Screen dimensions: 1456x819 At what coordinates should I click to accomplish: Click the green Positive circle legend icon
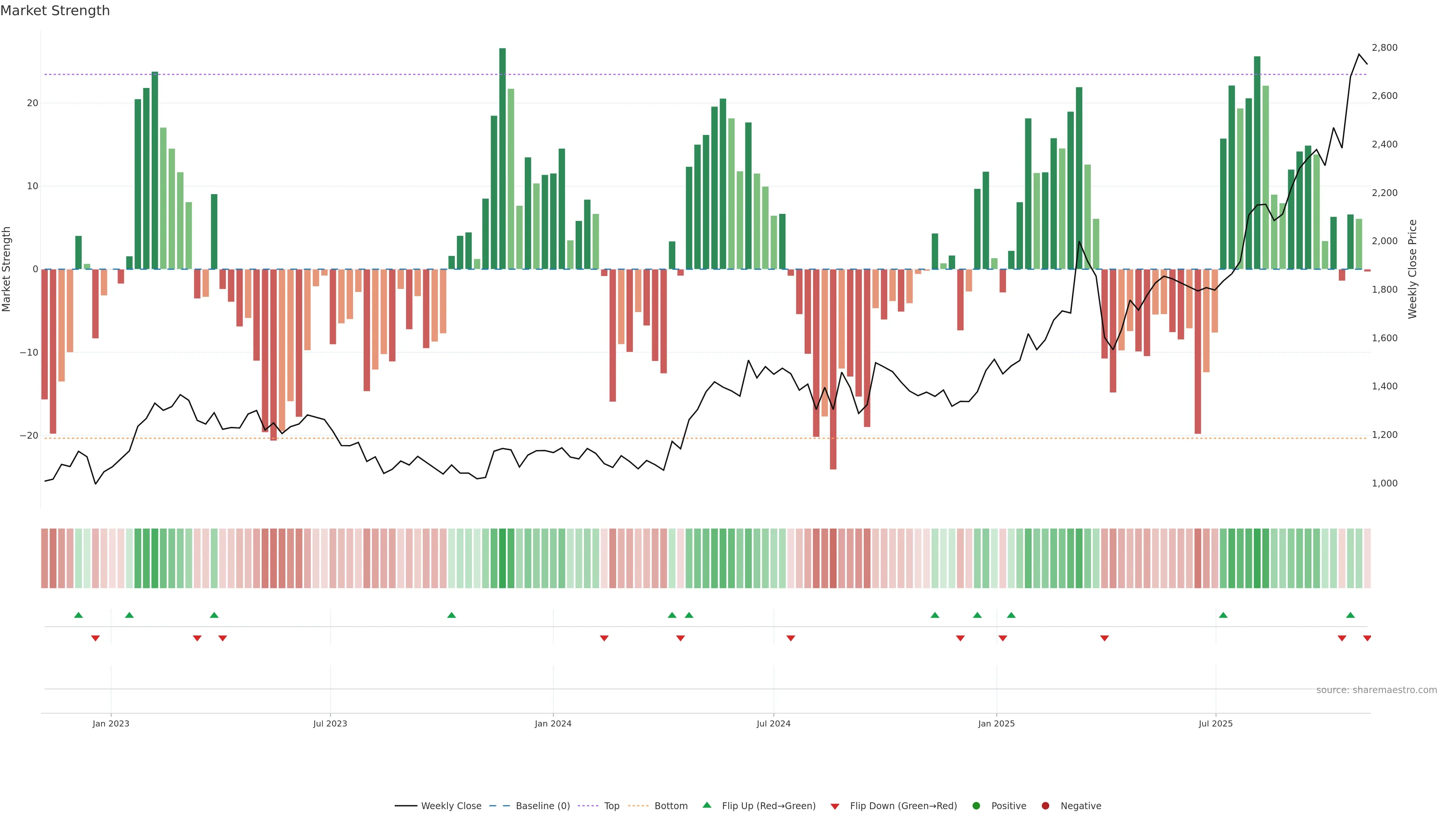(976, 806)
